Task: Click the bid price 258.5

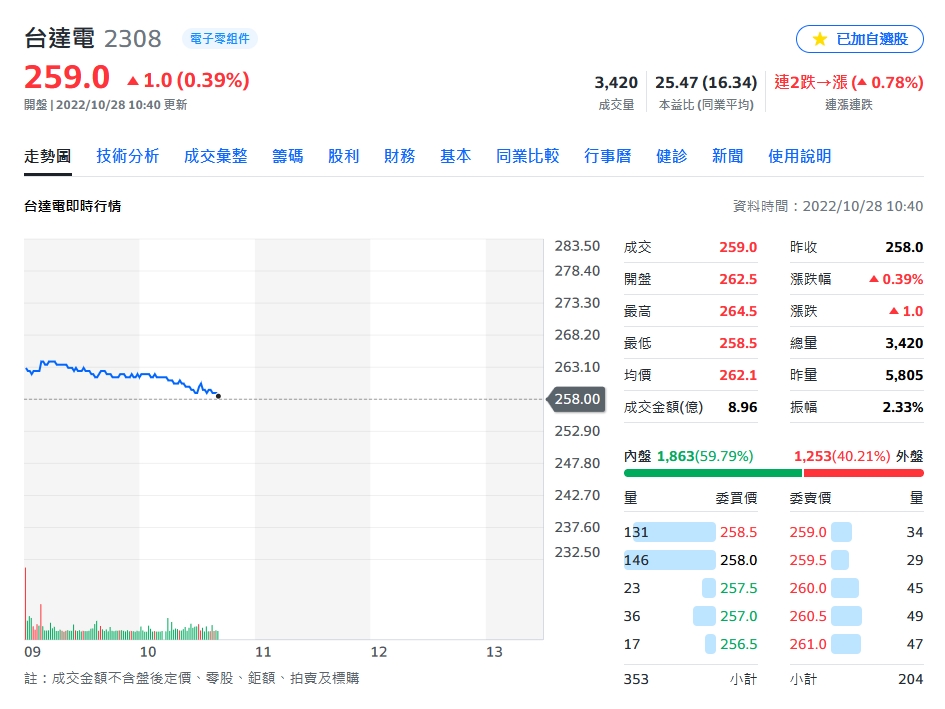Action: (x=738, y=532)
